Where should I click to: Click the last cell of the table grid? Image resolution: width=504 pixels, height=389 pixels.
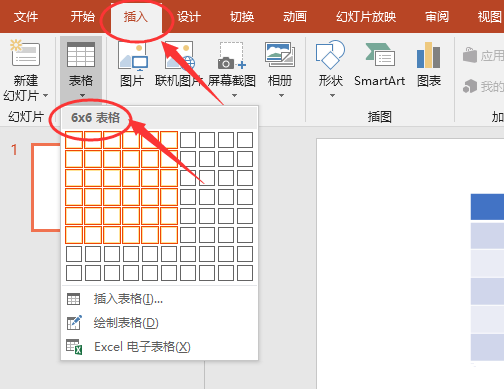click(245, 273)
